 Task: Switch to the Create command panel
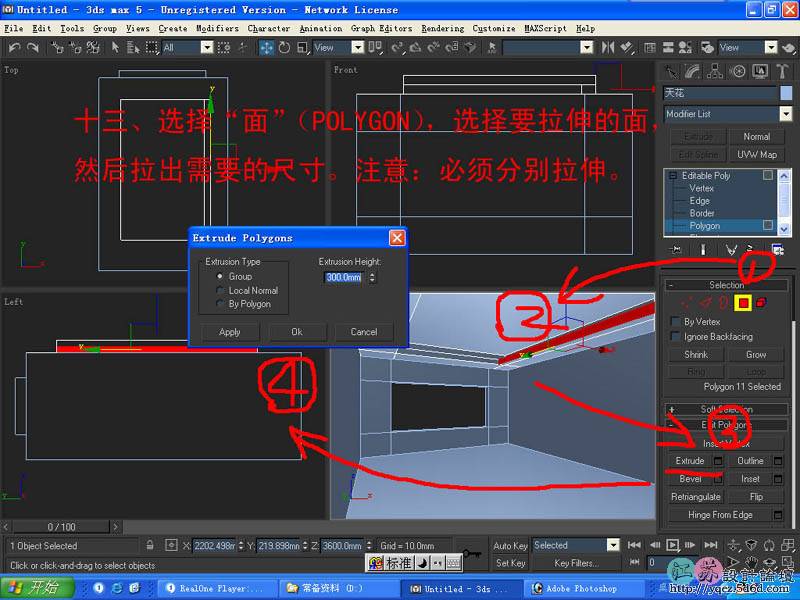(x=670, y=71)
